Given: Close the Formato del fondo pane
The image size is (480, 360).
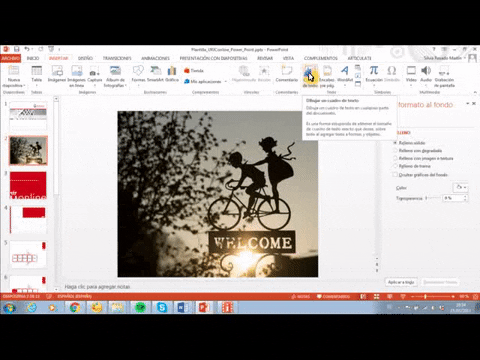Looking at the screenshot, I should click(474, 104).
